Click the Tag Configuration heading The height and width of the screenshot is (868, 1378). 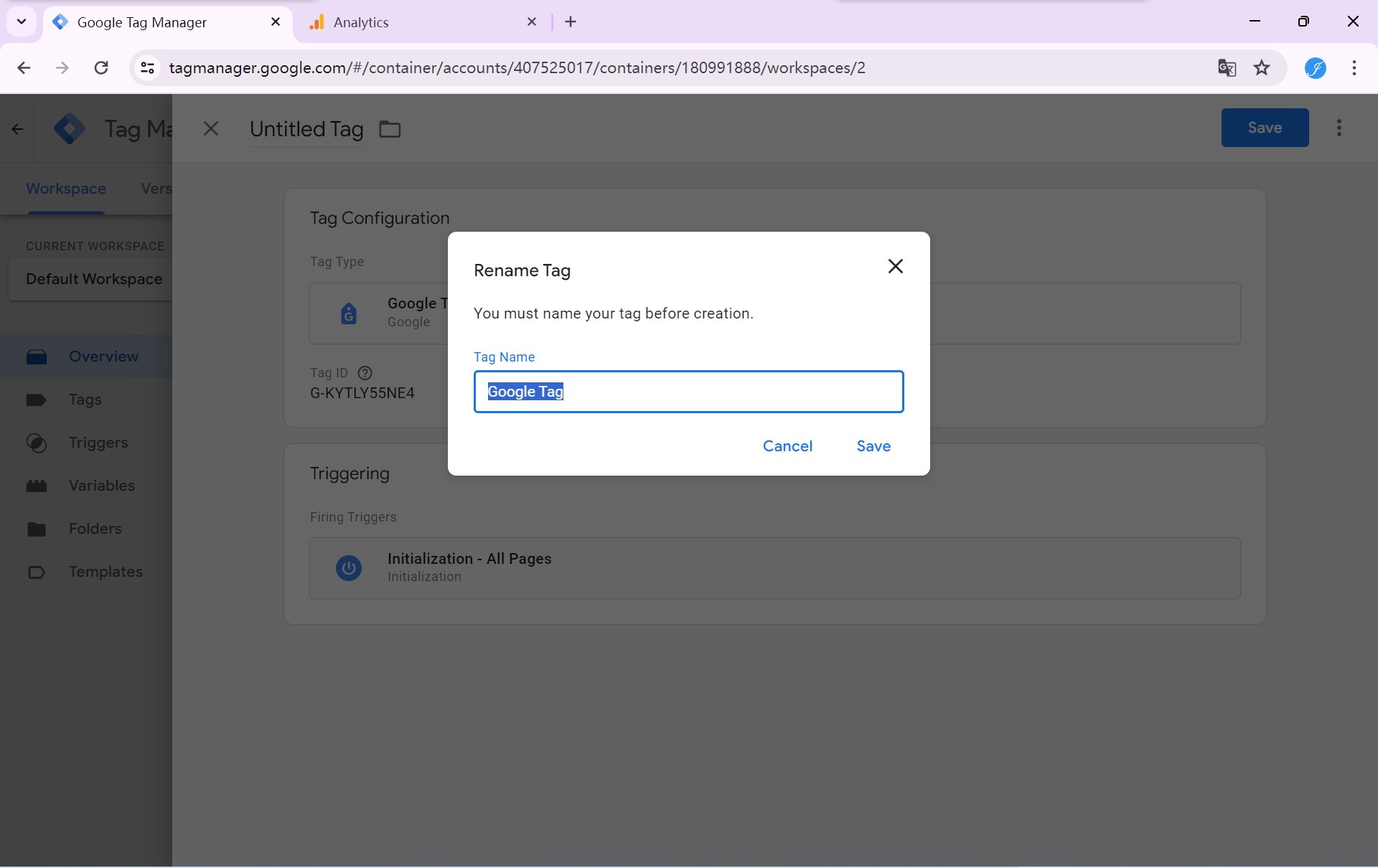pos(380,218)
